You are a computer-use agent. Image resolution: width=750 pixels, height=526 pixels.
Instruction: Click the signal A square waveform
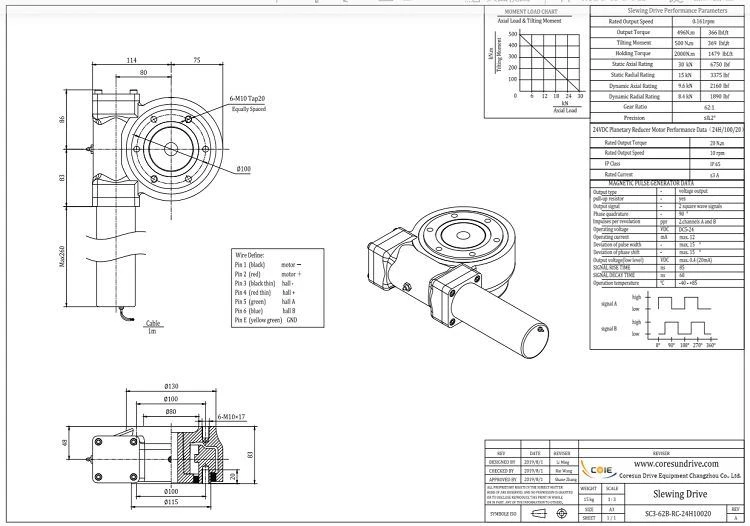681,304
